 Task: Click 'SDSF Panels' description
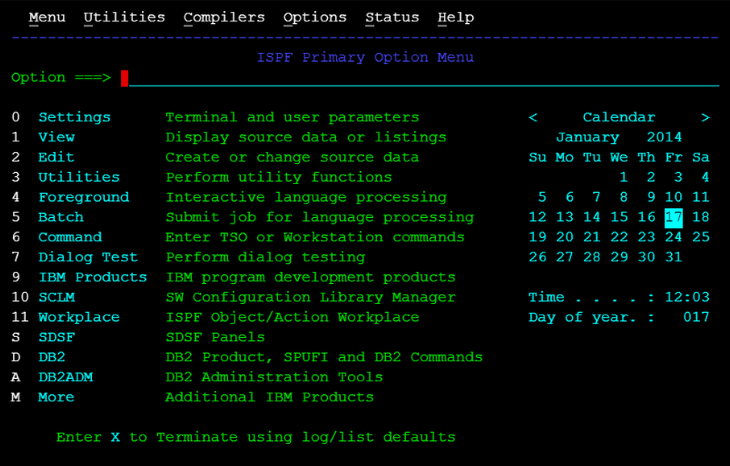pyautogui.click(x=215, y=338)
